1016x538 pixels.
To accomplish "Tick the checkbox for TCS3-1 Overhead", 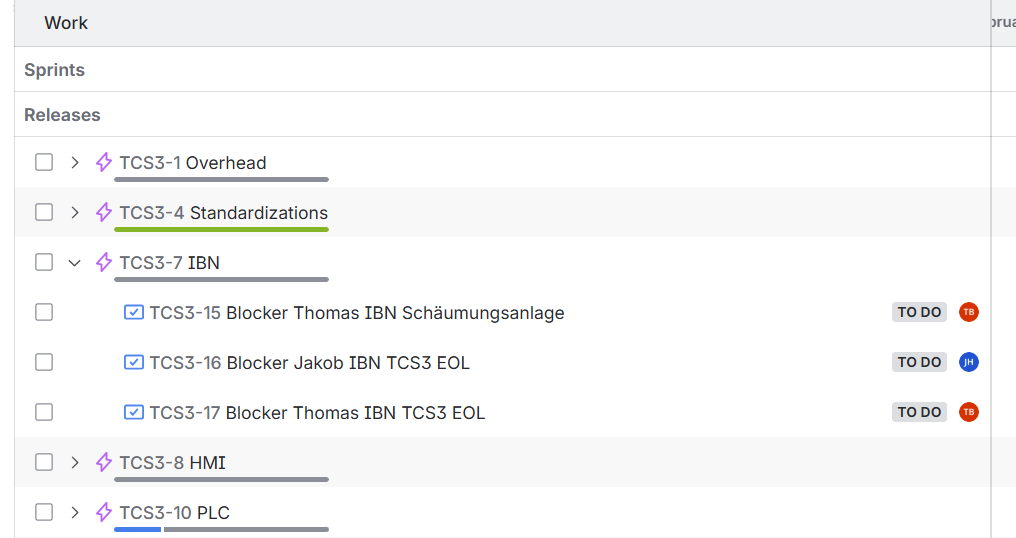I will [44, 162].
